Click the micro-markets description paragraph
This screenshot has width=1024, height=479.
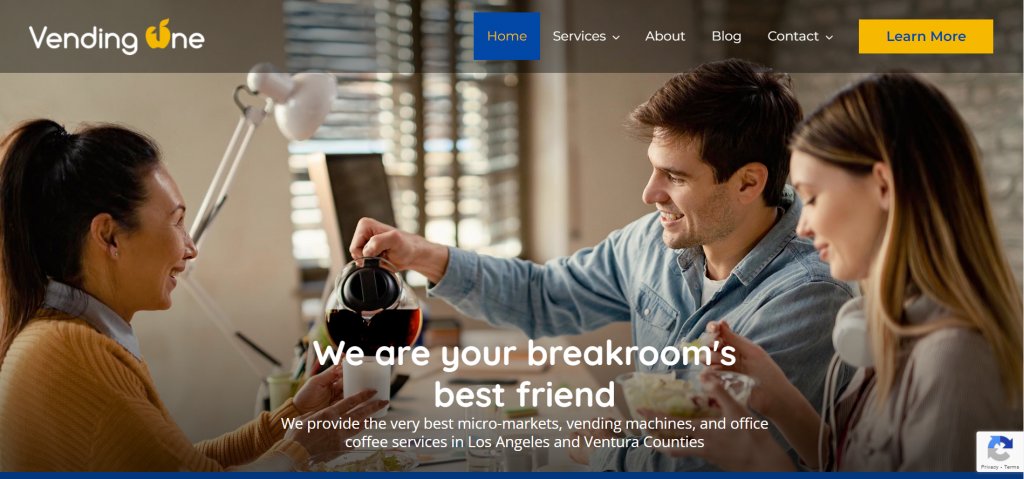tap(524, 433)
